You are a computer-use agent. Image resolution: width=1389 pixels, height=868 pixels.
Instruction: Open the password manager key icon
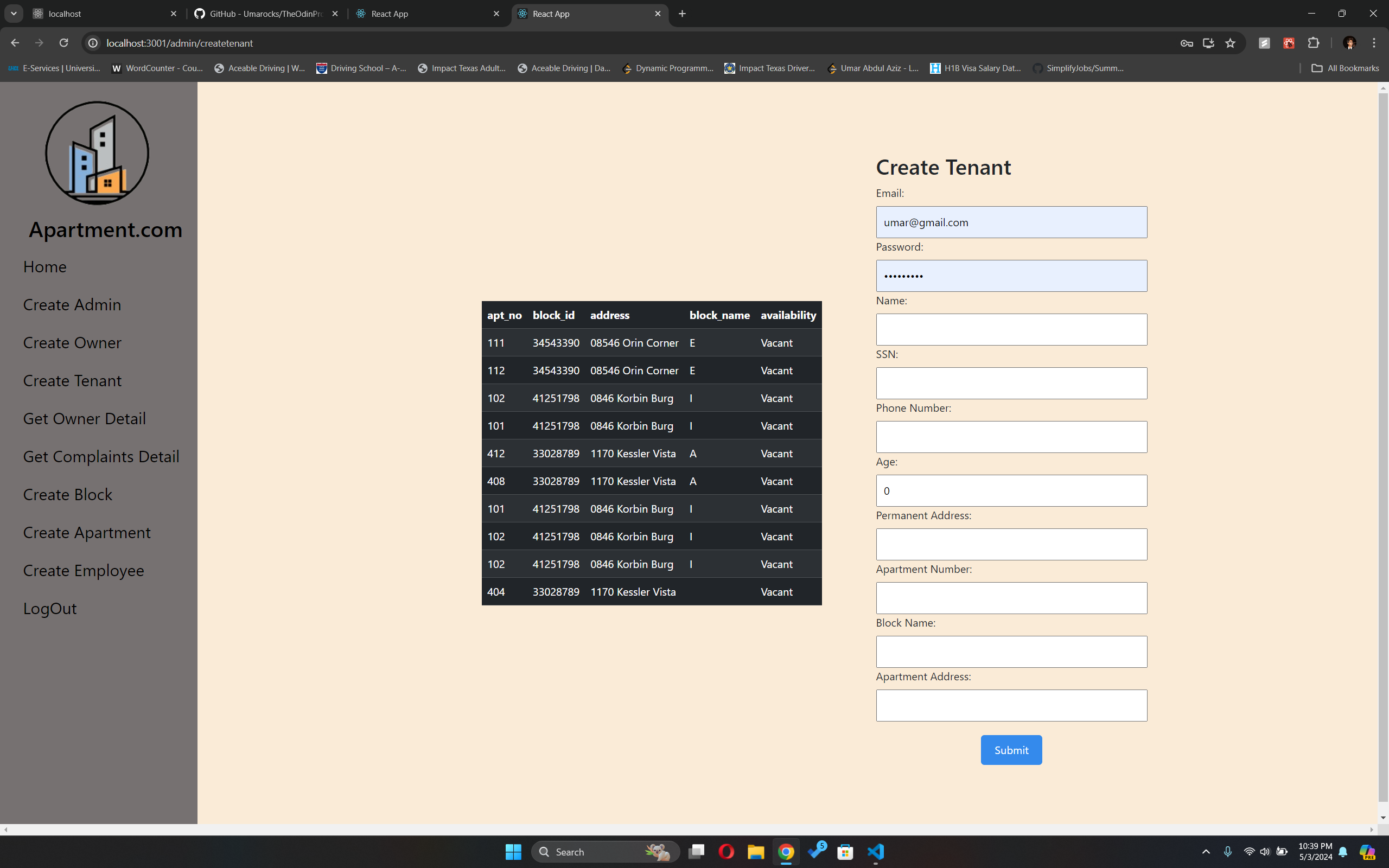pyautogui.click(x=1187, y=43)
